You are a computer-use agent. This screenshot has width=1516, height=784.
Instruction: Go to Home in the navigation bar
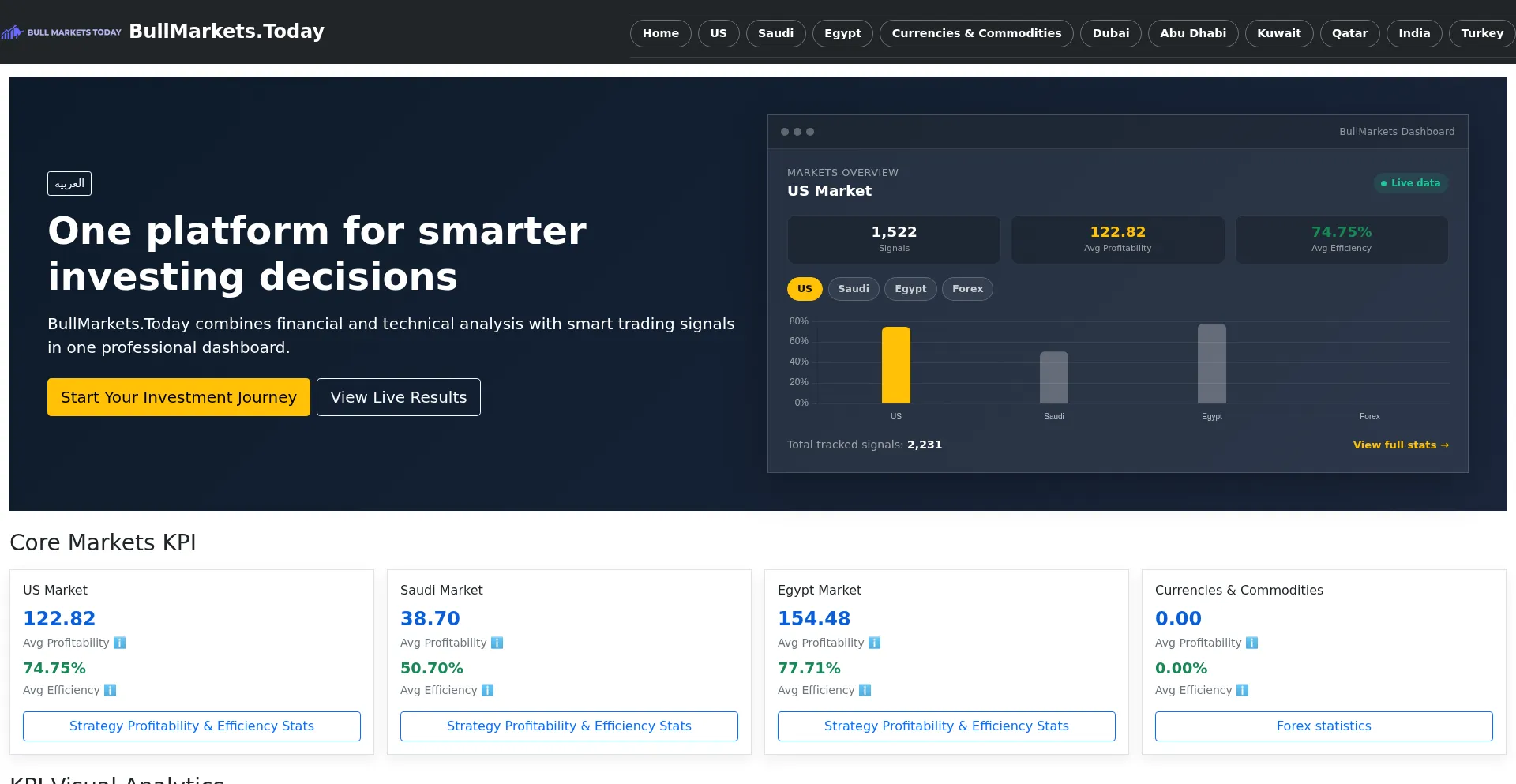pos(661,33)
